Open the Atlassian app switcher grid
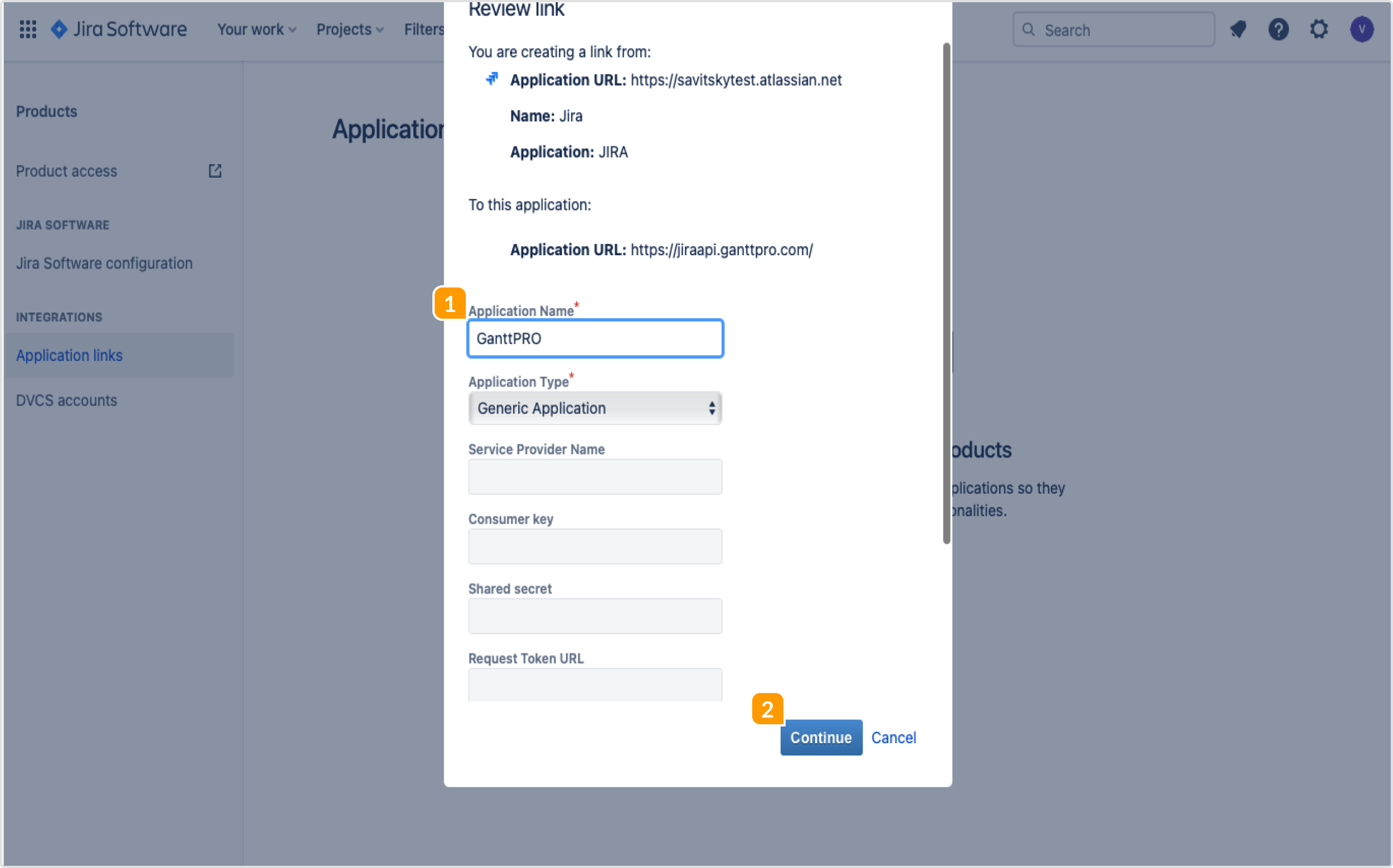This screenshot has height=868, width=1393. click(x=27, y=30)
